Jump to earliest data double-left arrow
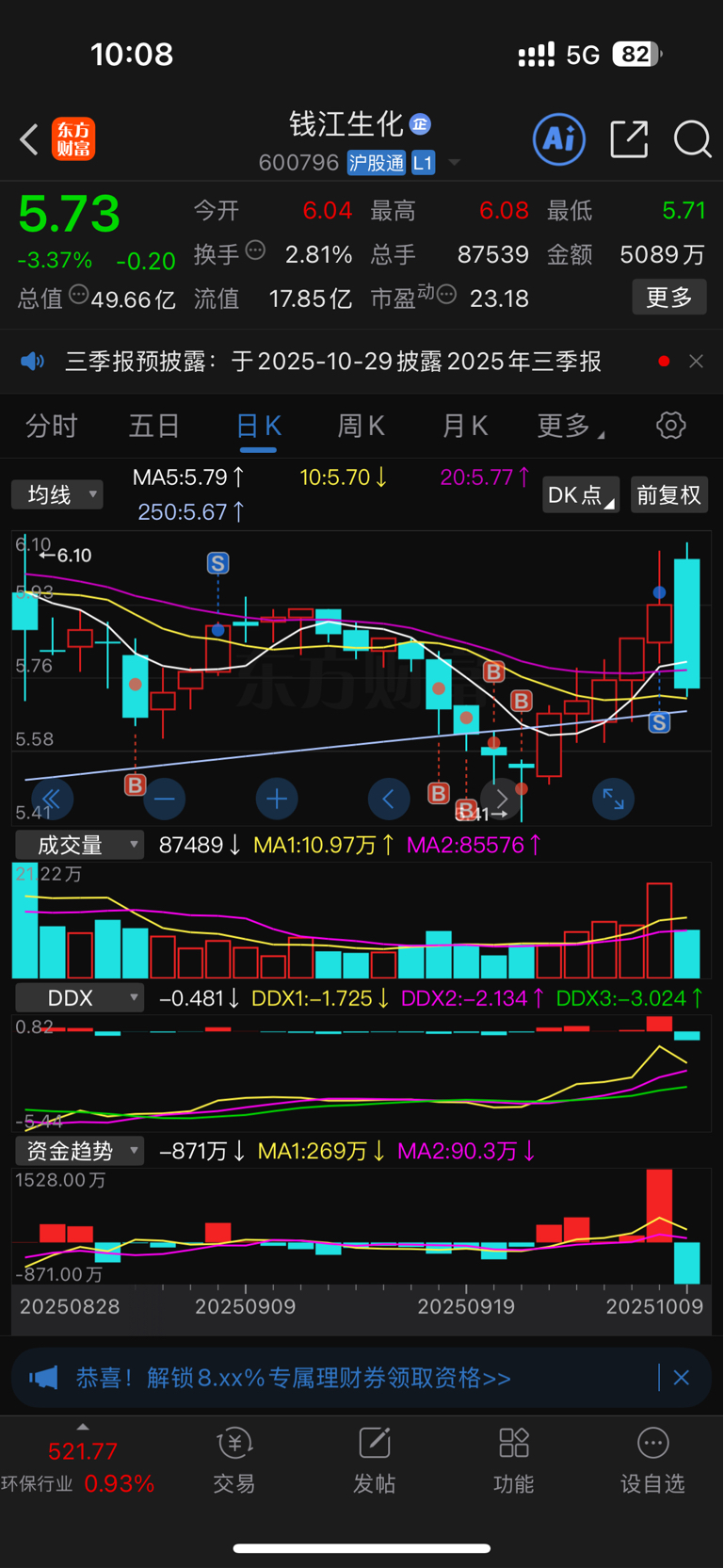This screenshot has width=724, height=1568. click(52, 800)
